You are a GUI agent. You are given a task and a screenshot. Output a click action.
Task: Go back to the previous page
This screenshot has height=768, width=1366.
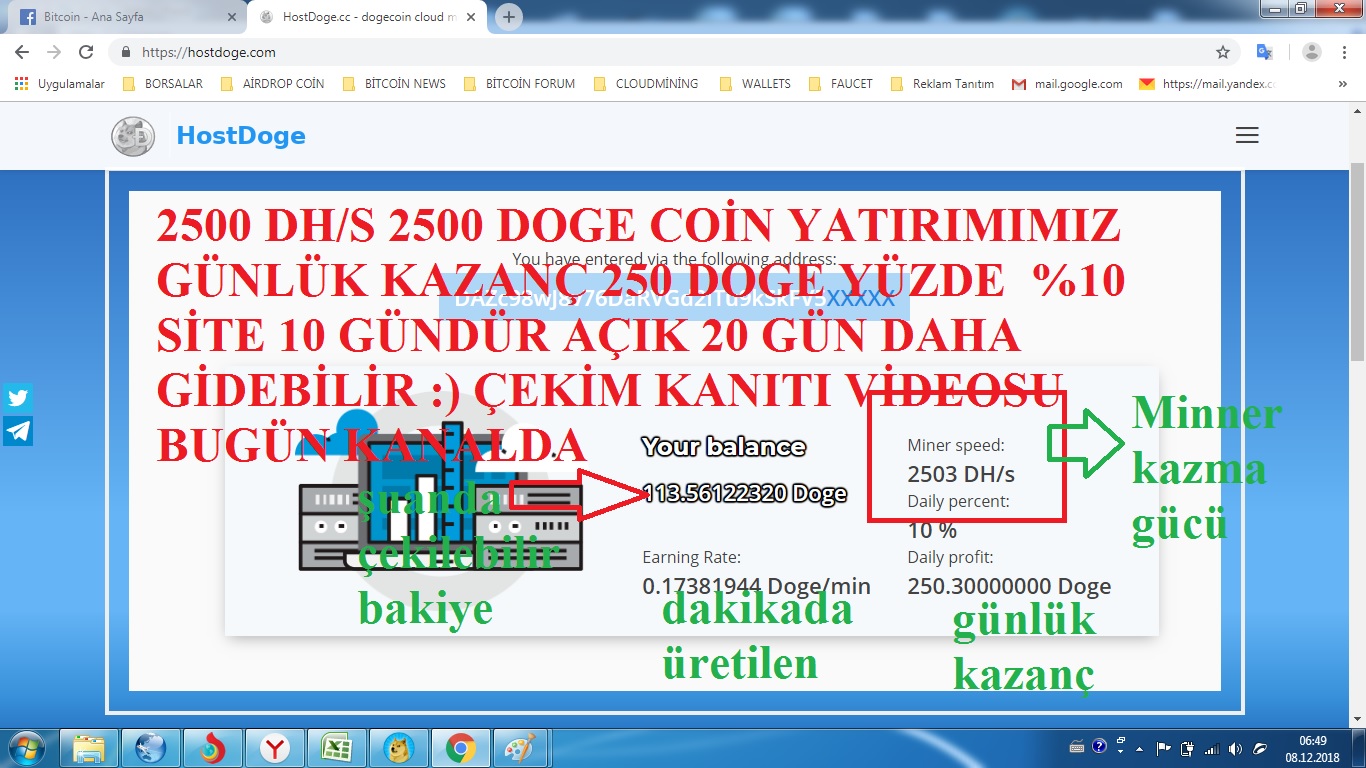click(22, 52)
